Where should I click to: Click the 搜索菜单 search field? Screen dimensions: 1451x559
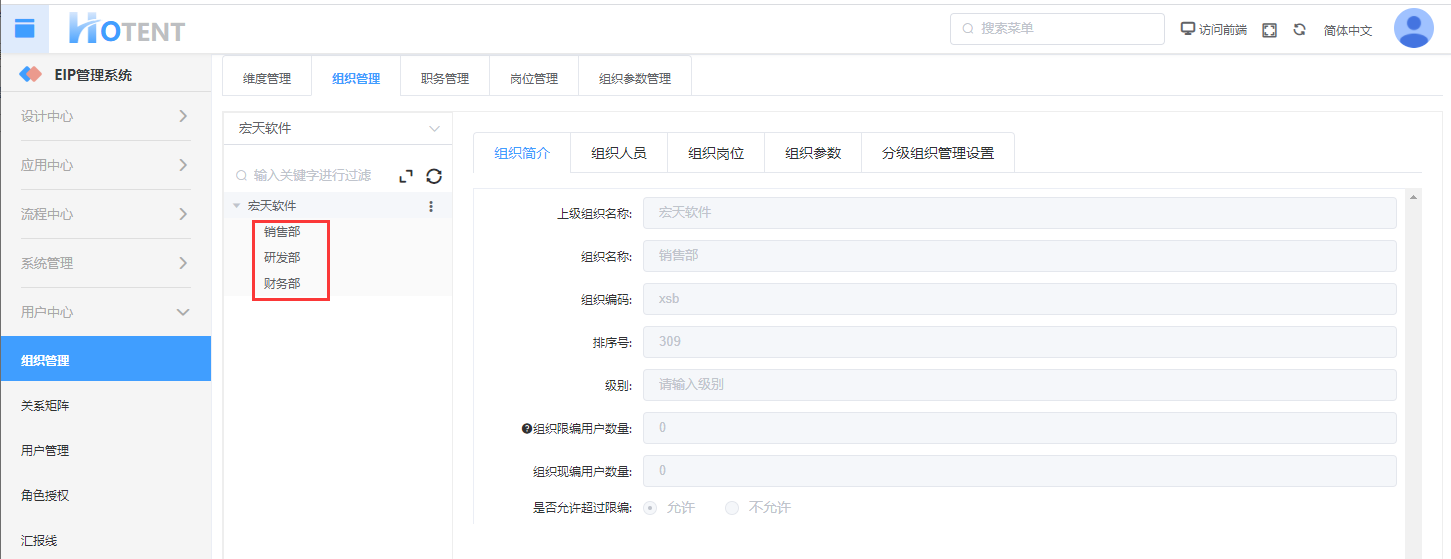coord(1065,29)
